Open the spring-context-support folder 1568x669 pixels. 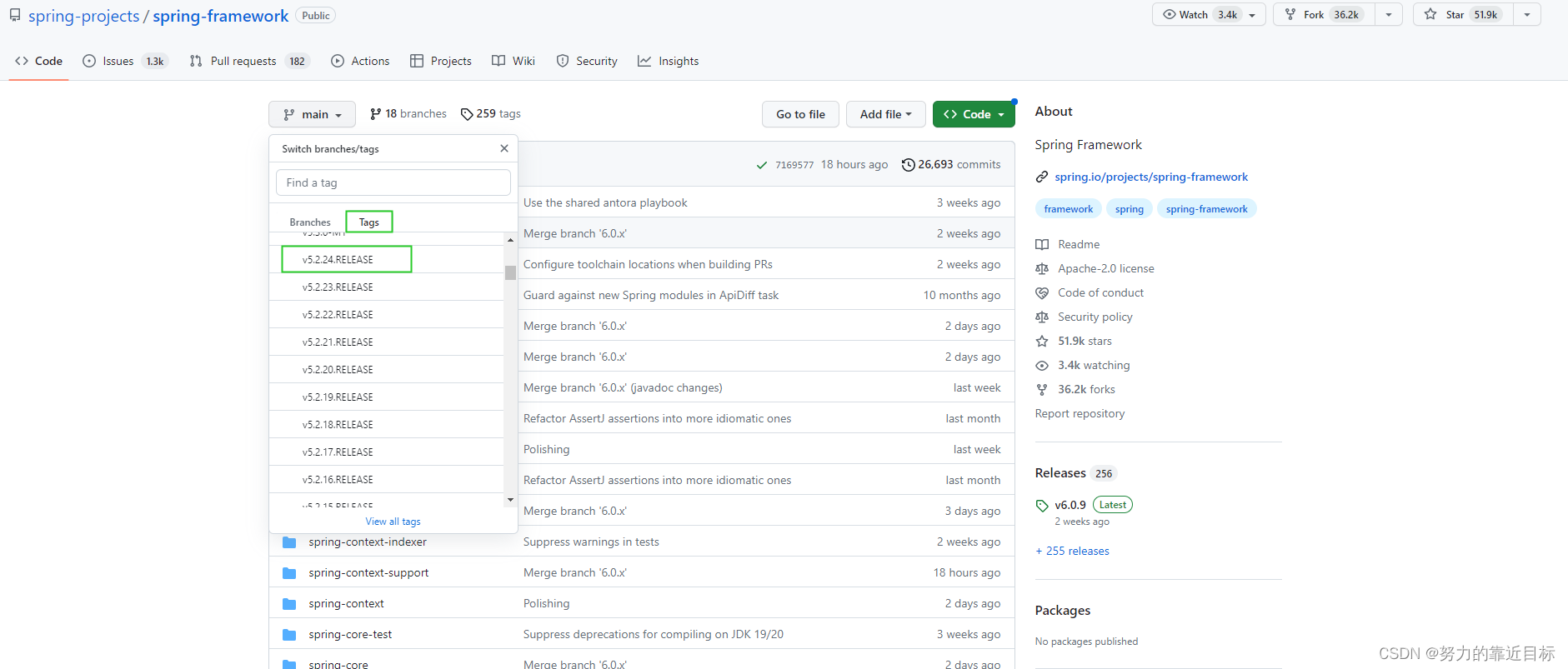pos(368,572)
